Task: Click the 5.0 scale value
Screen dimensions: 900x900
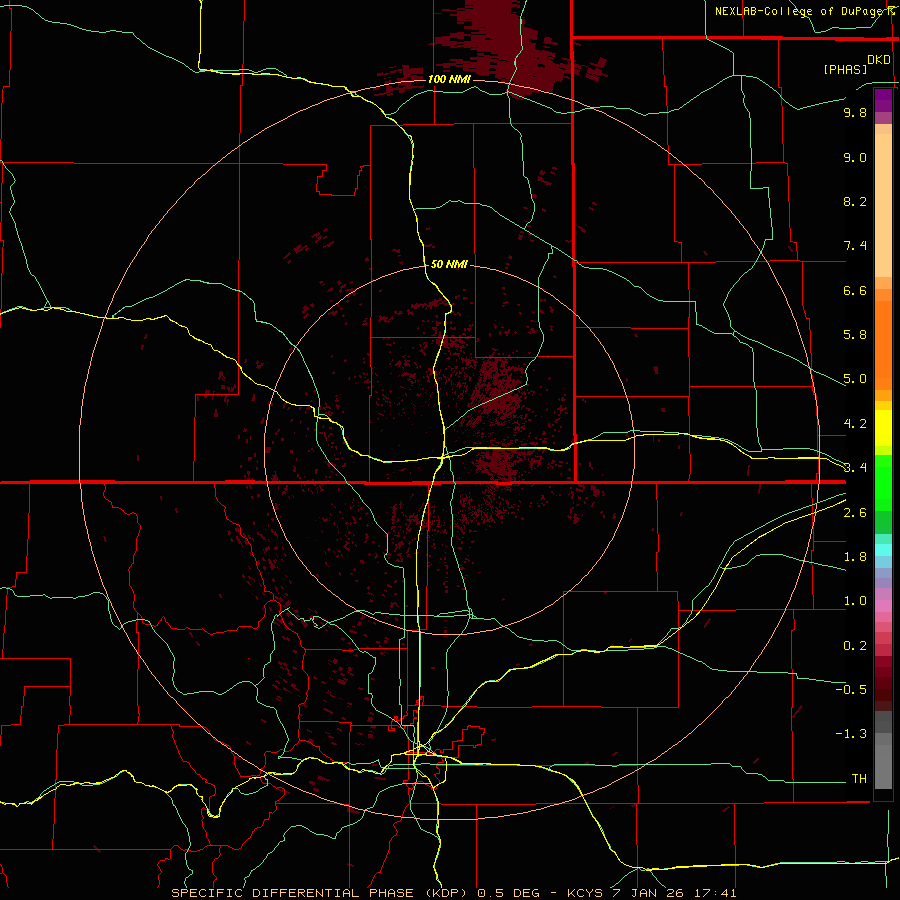Action: pos(855,379)
